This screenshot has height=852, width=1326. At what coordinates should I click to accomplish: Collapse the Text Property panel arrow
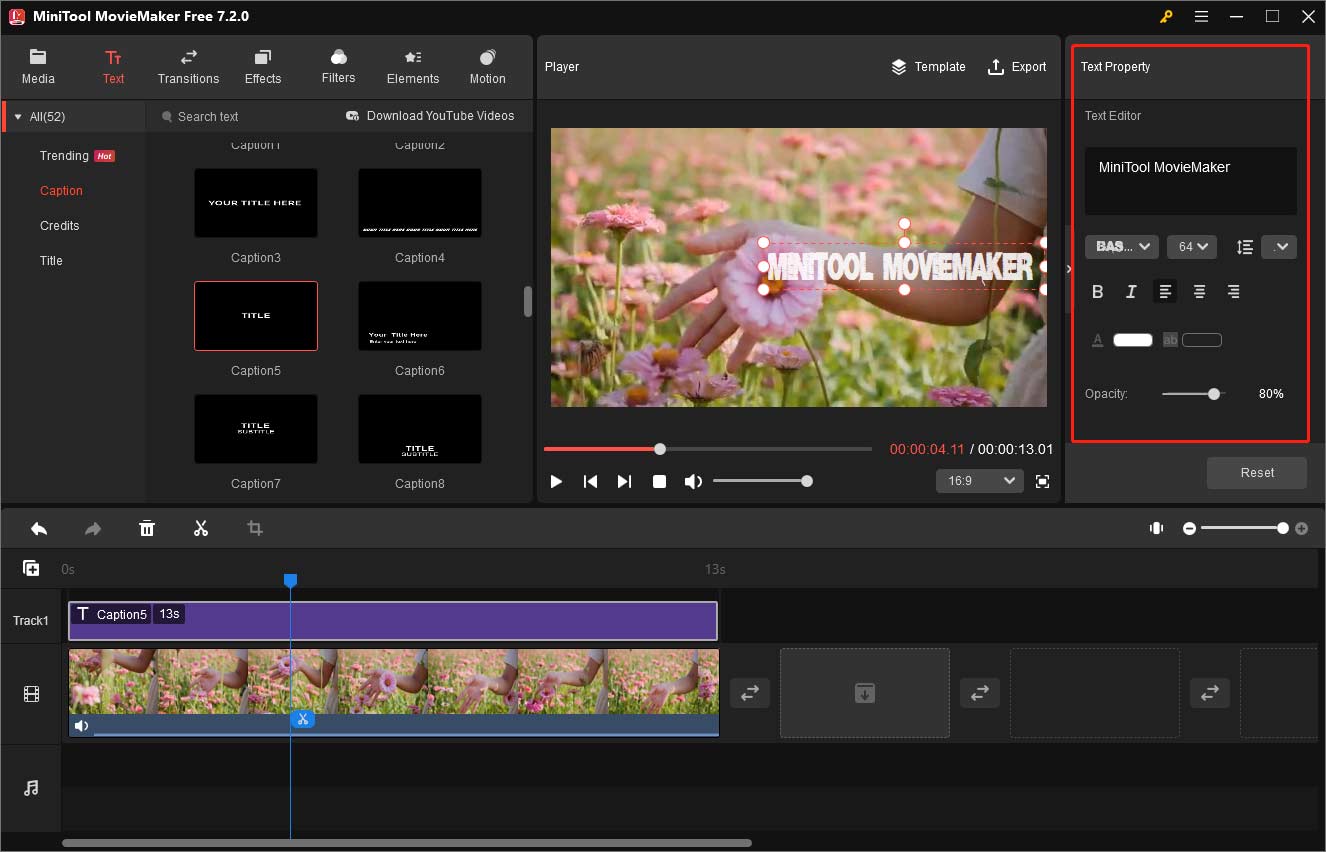tap(1068, 269)
